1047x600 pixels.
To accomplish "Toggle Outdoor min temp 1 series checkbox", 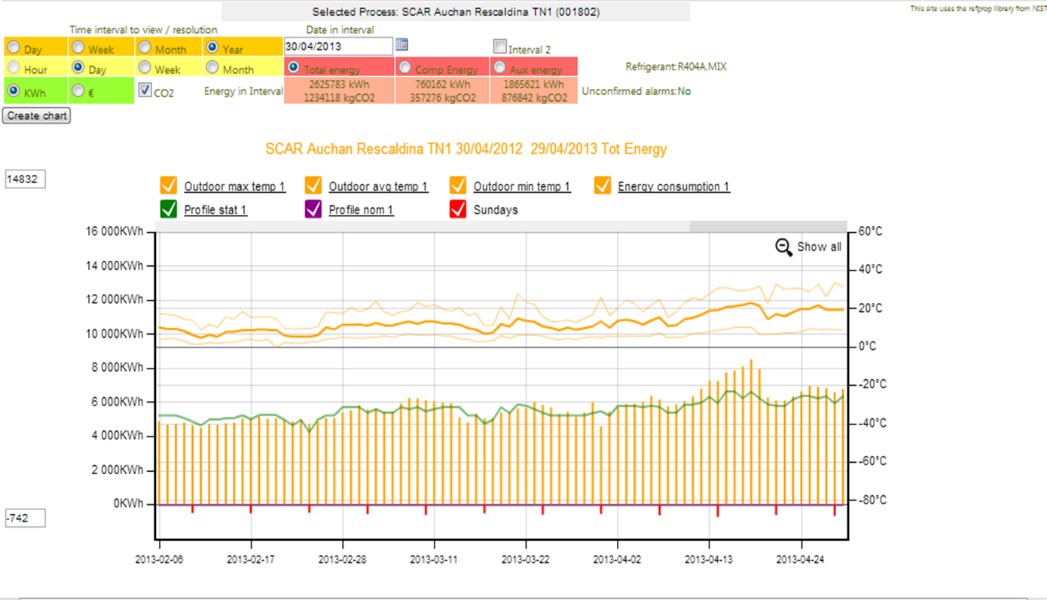I will (458, 185).
